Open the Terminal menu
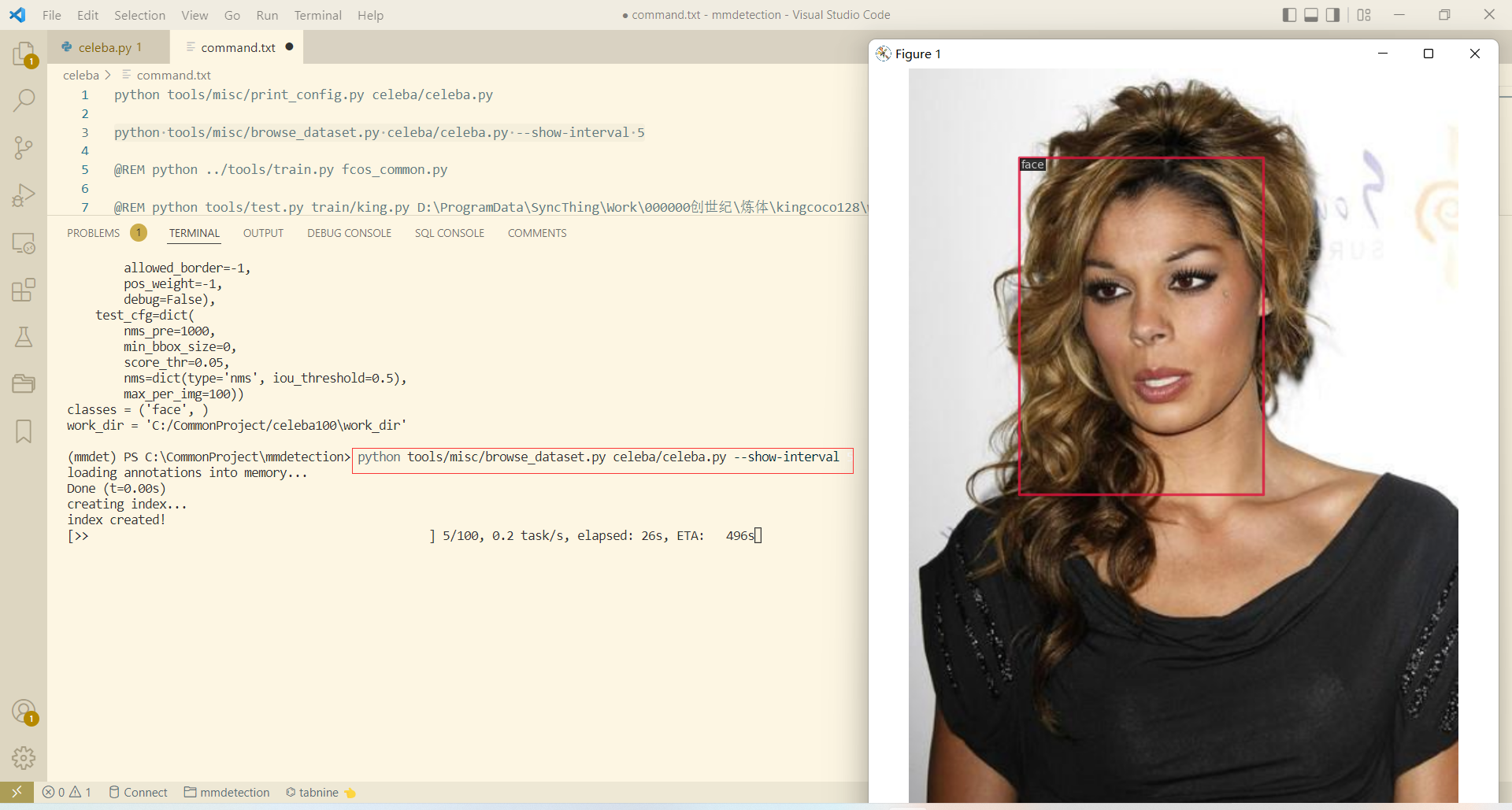The width and height of the screenshot is (1512, 810). click(317, 15)
